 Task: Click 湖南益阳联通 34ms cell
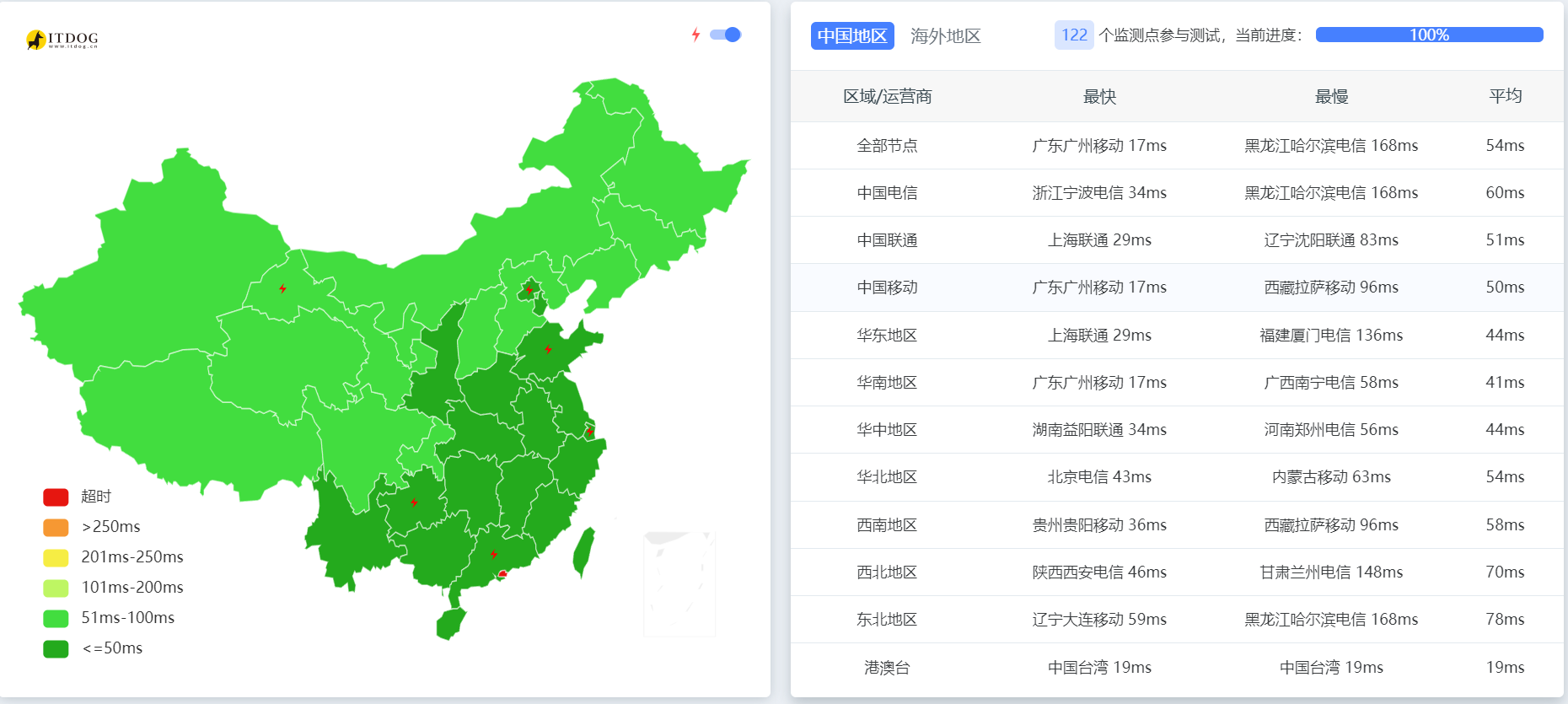coord(1099,430)
